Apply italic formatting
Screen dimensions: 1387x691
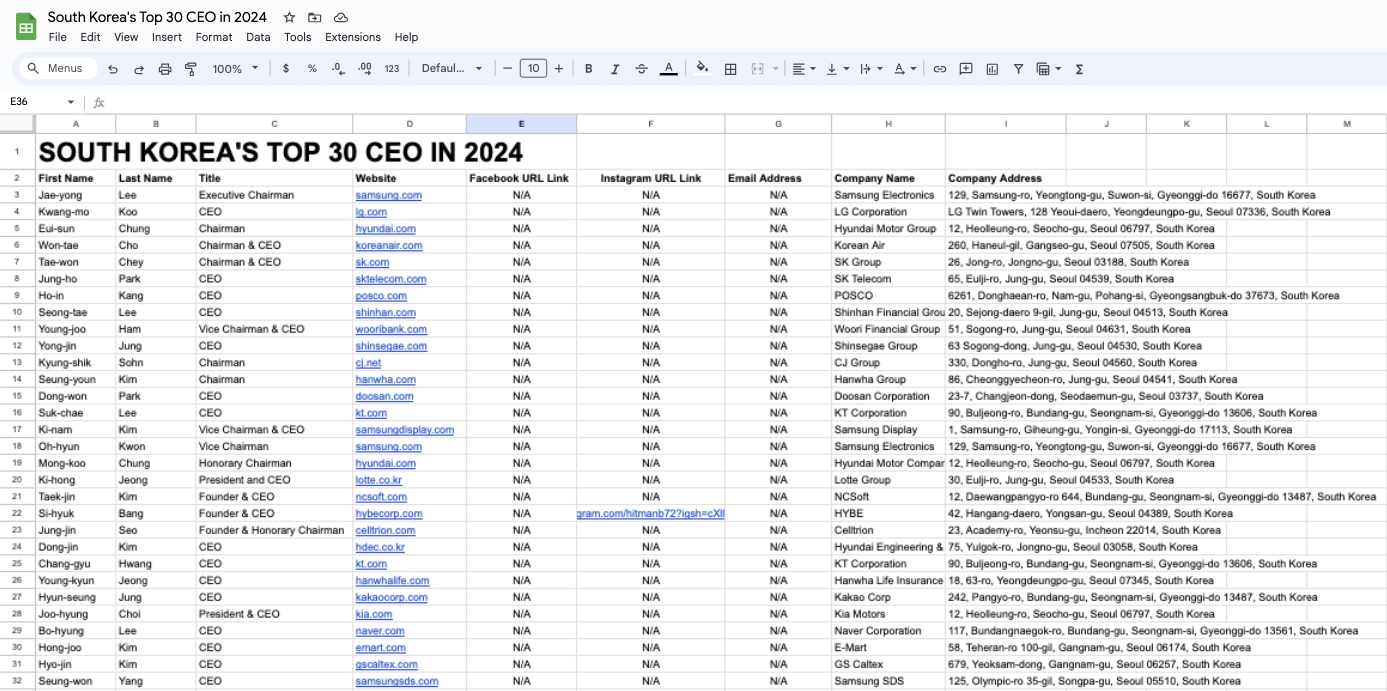615,69
